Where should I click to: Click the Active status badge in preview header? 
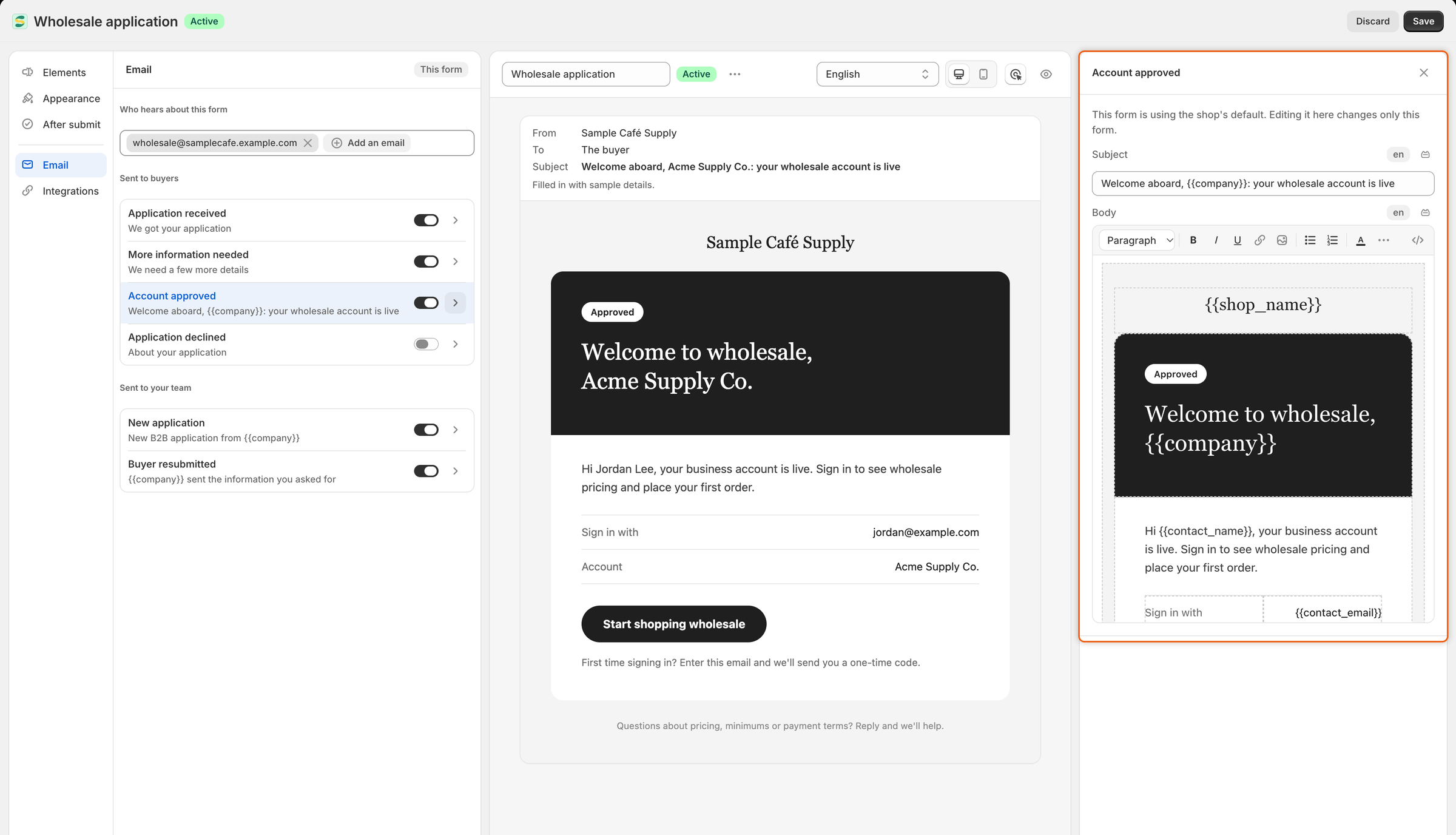point(696,74)
